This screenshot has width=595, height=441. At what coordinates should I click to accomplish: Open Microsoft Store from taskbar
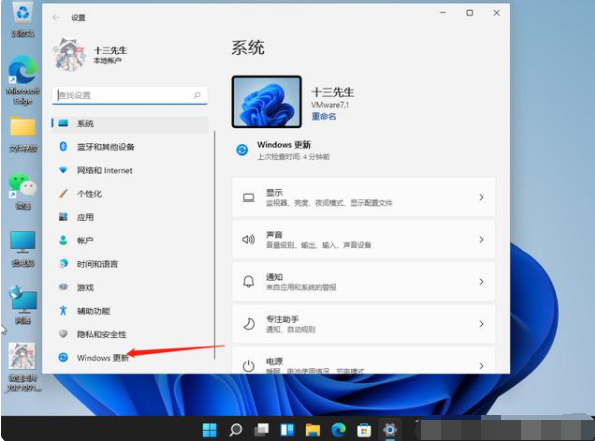[x=364, y=430]
